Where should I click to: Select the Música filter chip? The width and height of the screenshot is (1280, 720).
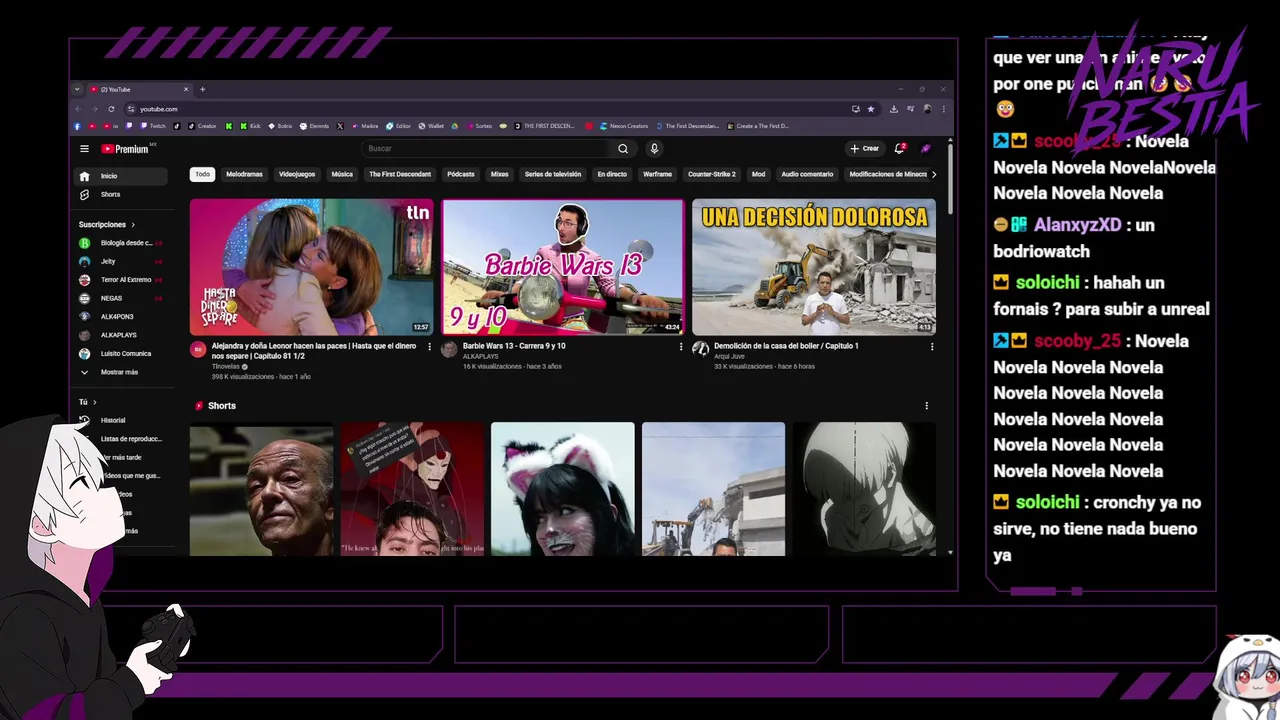pos(342,174)
